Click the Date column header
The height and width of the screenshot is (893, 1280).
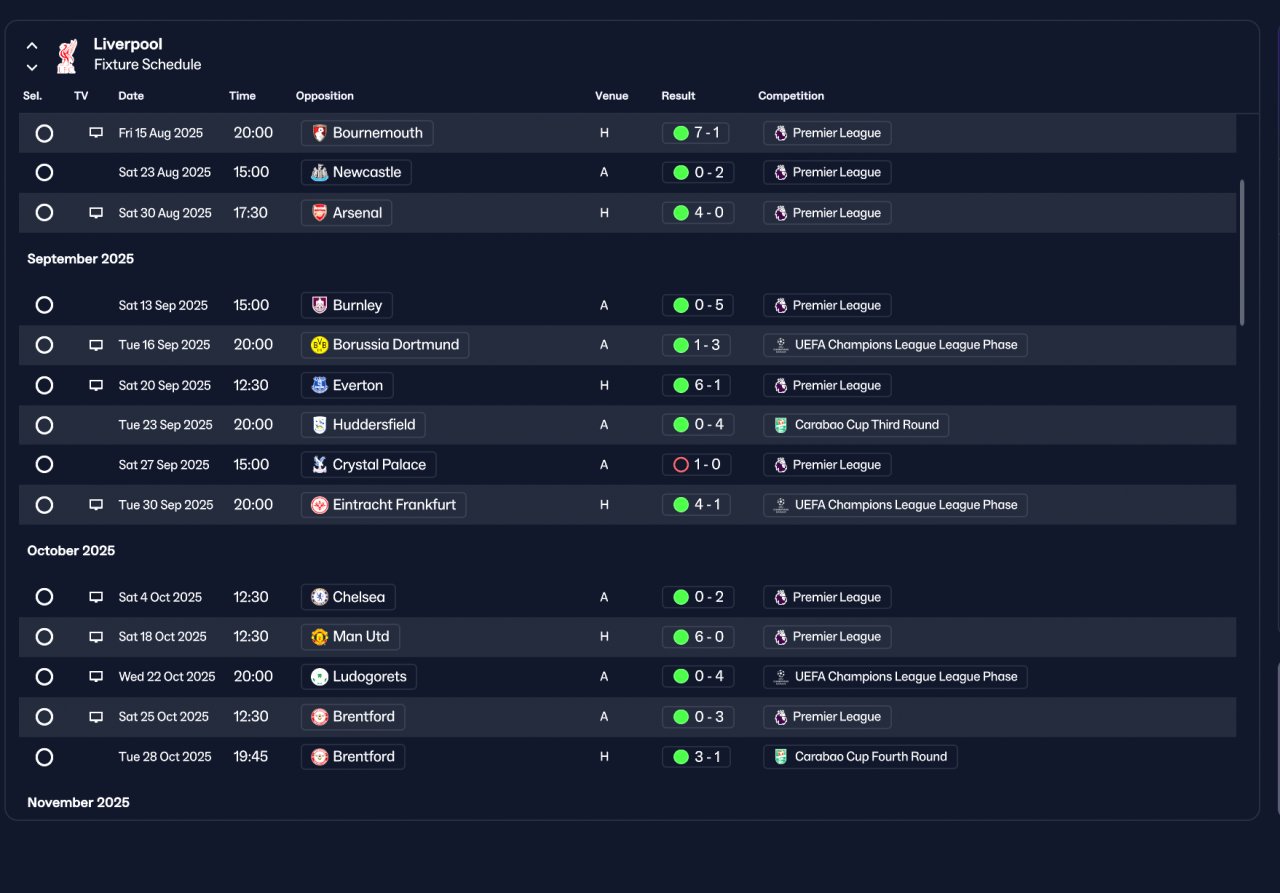[x=131, y=96]
